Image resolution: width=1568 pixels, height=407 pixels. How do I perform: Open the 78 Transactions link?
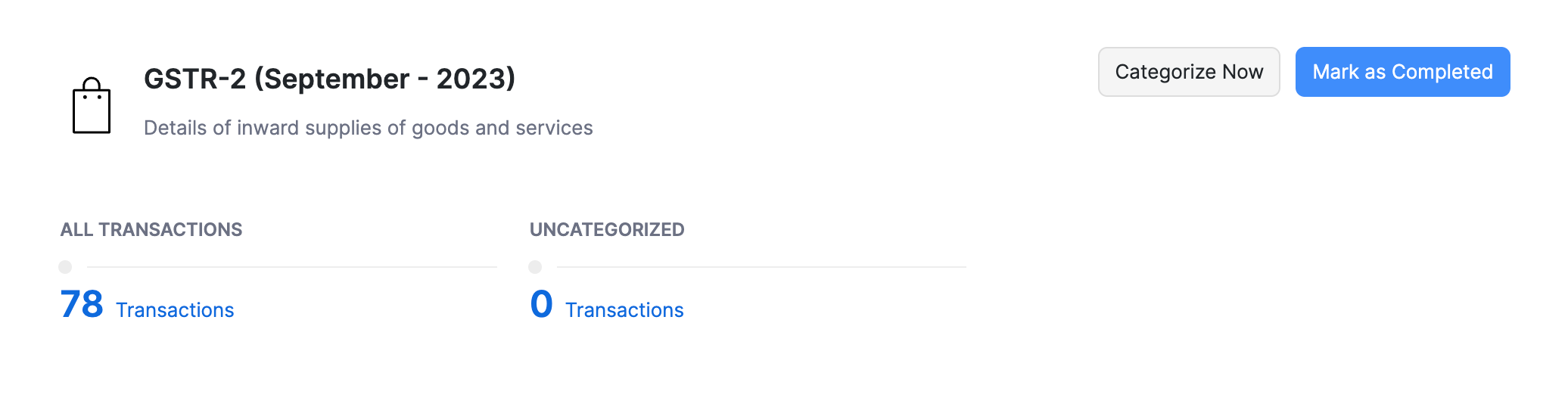point(147,306)
